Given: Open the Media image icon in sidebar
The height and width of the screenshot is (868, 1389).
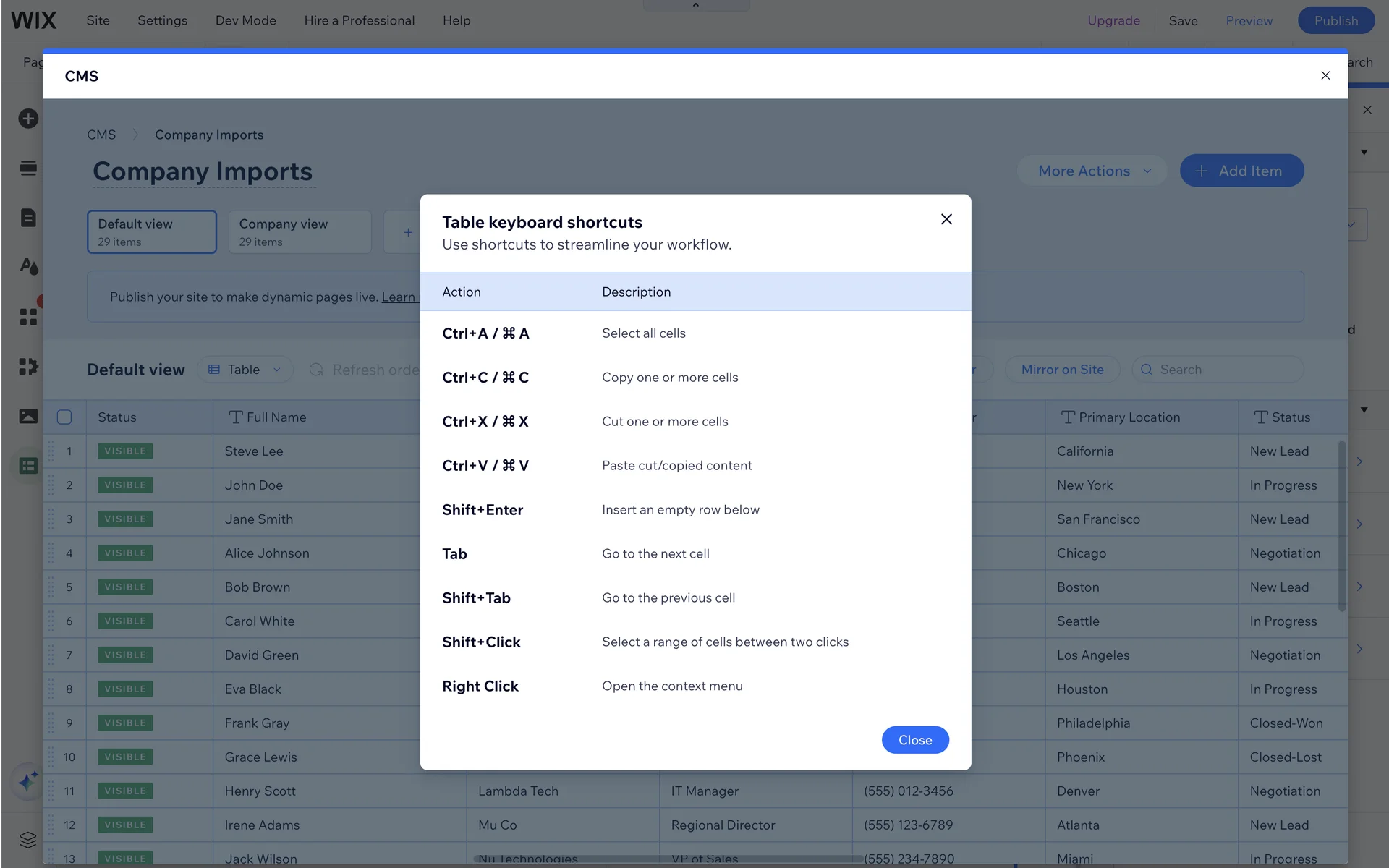Looking at the screenshot, I should point(28,416).
